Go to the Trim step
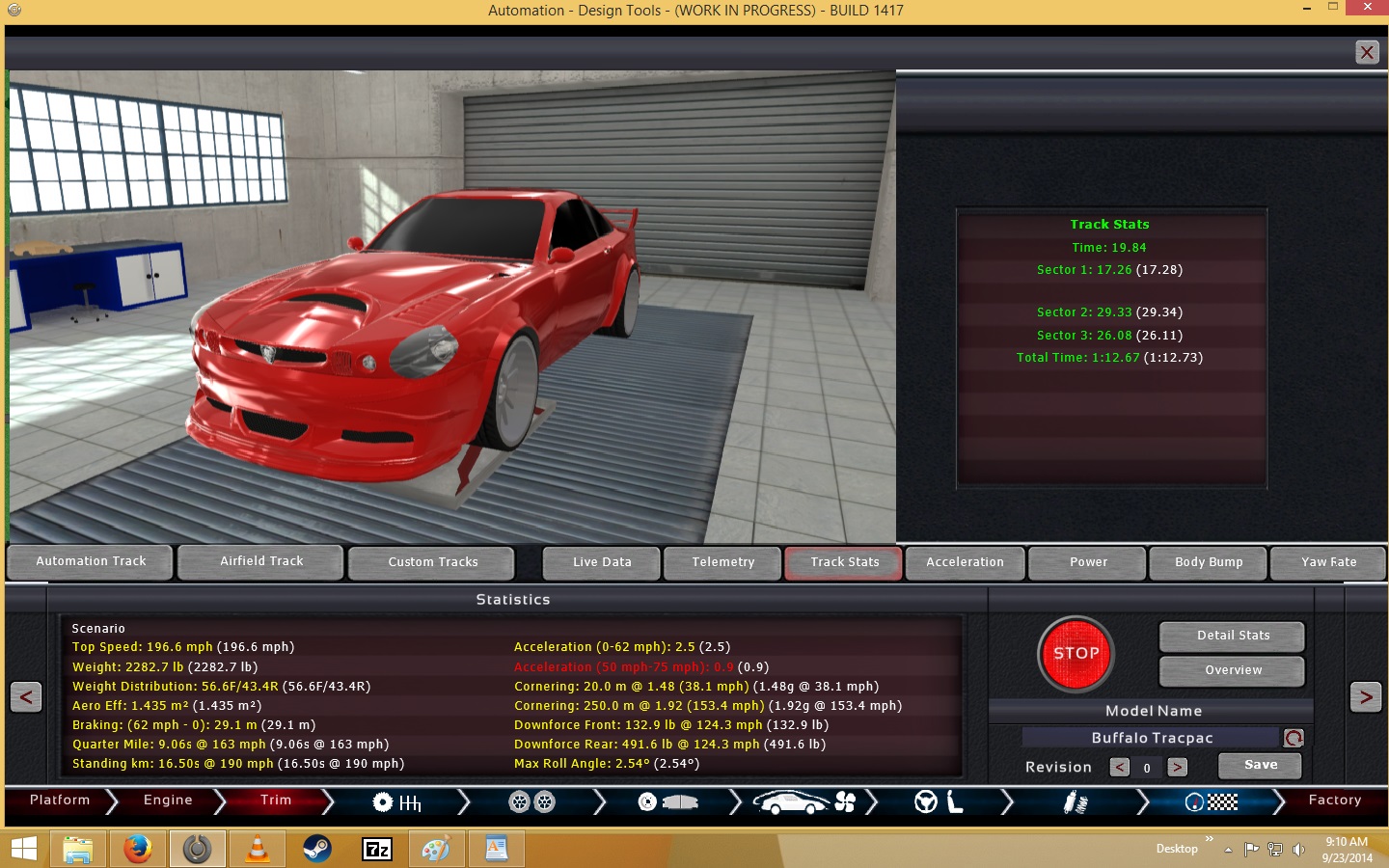Image resolution: width=1389 pixels, height=868 pixels. 276,800
